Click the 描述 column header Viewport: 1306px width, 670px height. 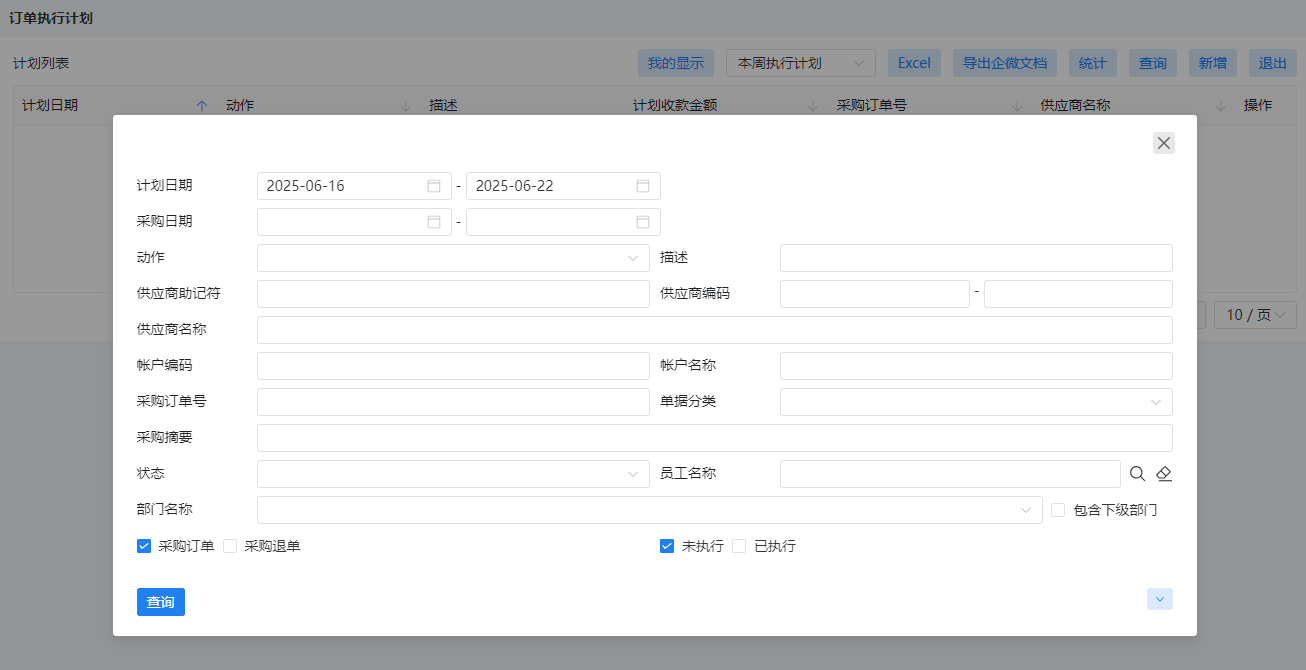pos(443,105)
